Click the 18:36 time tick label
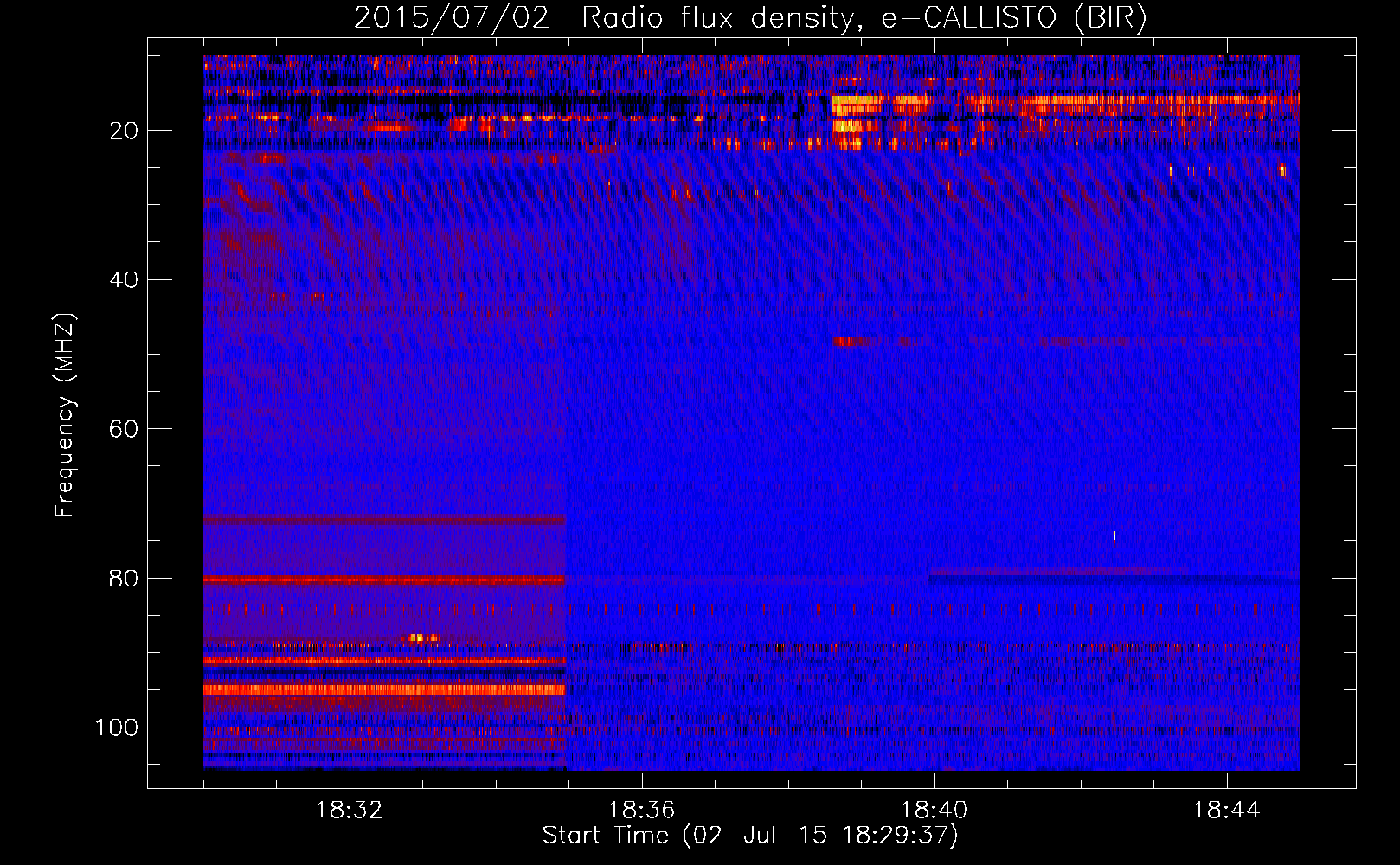Viewport: 1400px width, 865px height. [642, 811]
